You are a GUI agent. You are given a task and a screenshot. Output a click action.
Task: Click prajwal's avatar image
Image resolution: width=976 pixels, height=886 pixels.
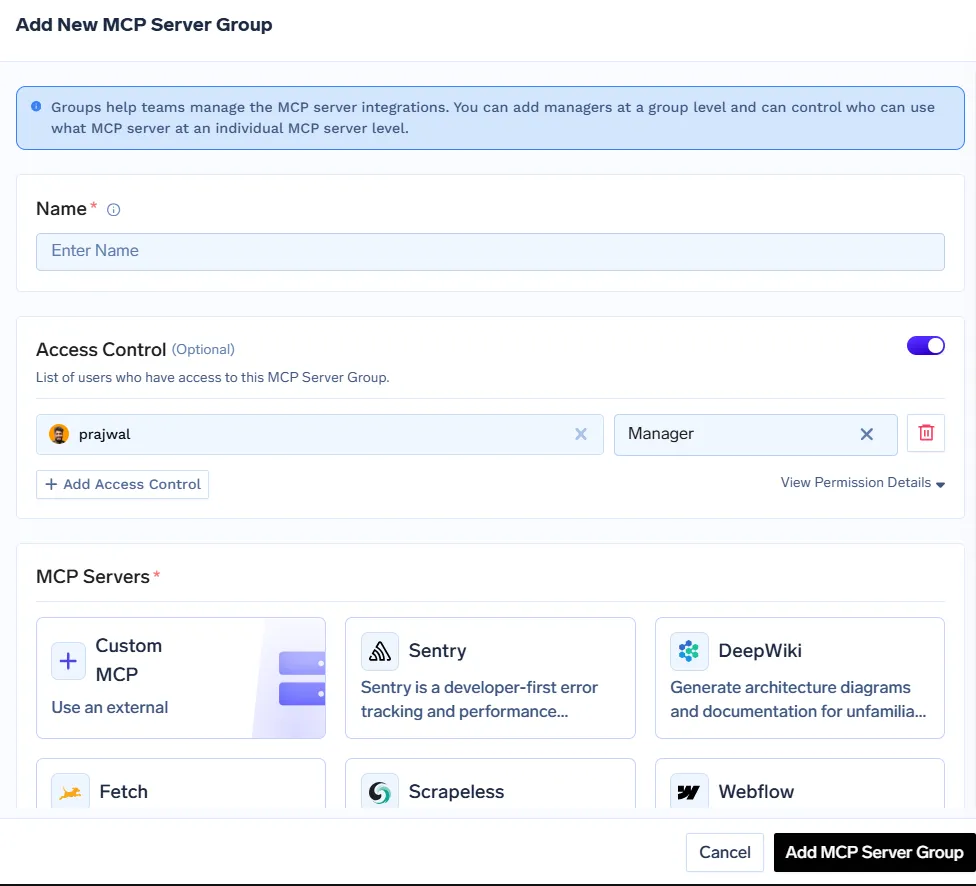(56, 433)
